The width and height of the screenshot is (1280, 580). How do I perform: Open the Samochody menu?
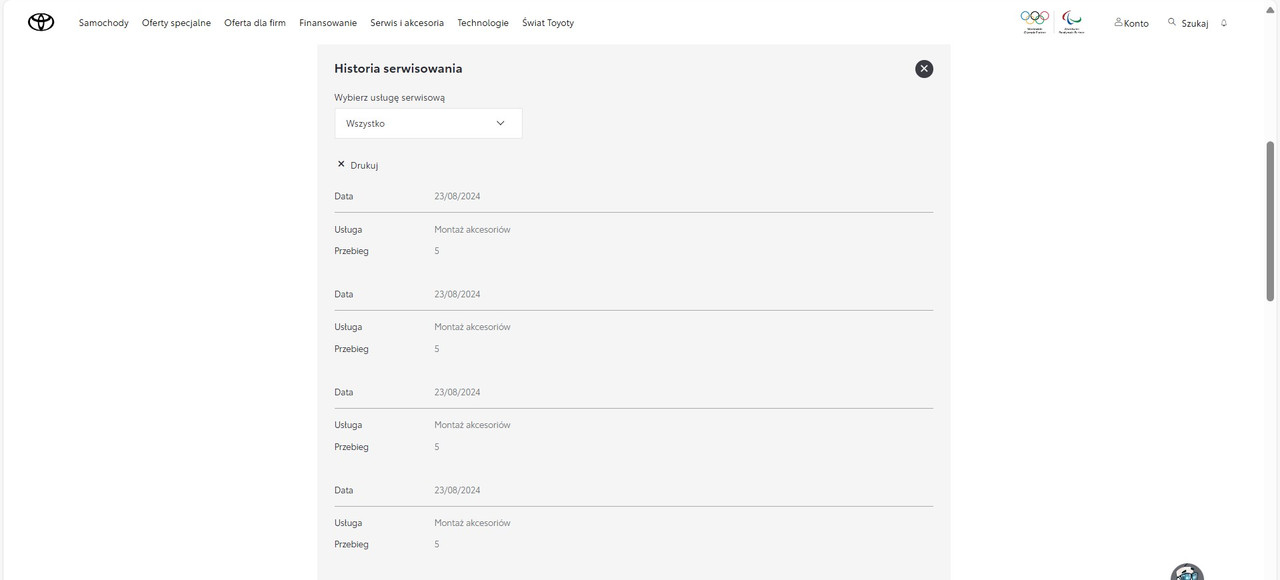point(104,23)
